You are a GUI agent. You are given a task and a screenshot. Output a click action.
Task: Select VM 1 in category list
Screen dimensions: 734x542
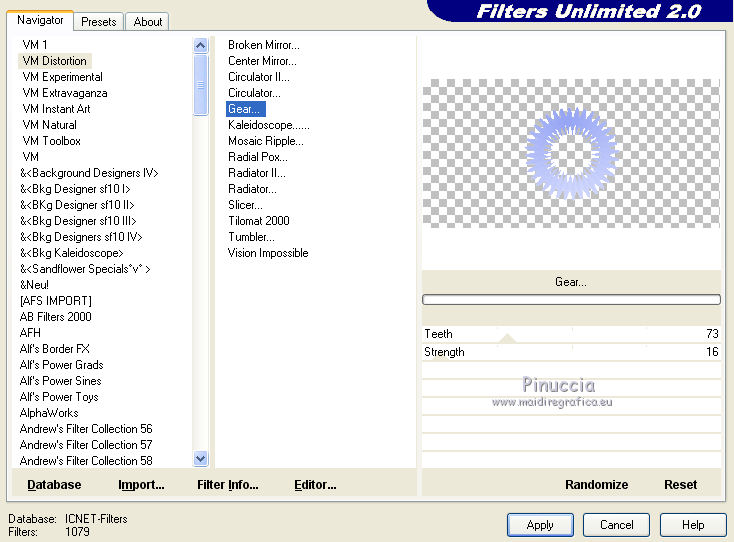pos(35,45)
